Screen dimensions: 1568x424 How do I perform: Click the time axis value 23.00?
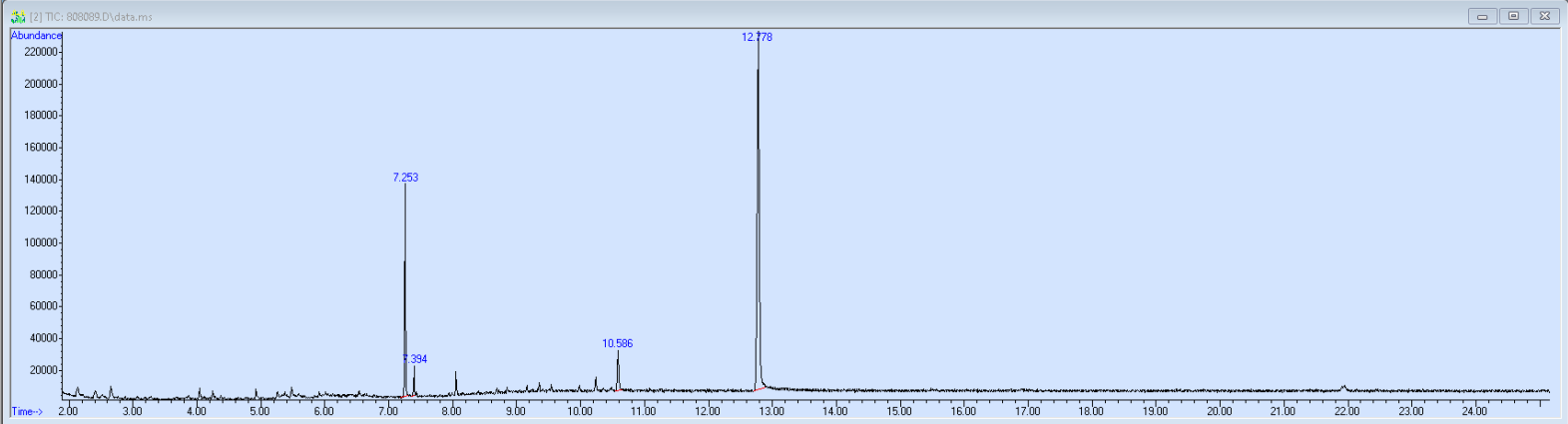(1410, 411)
